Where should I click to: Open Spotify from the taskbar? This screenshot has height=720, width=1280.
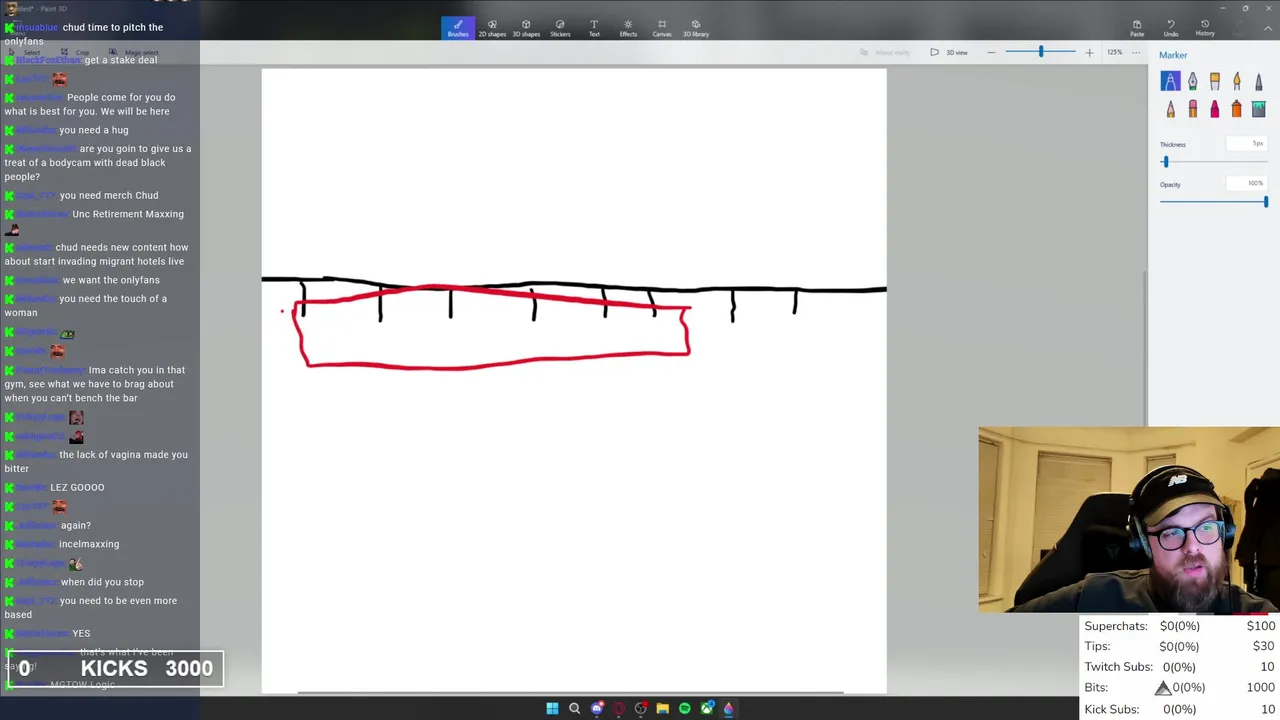click(x=684, y=708)
